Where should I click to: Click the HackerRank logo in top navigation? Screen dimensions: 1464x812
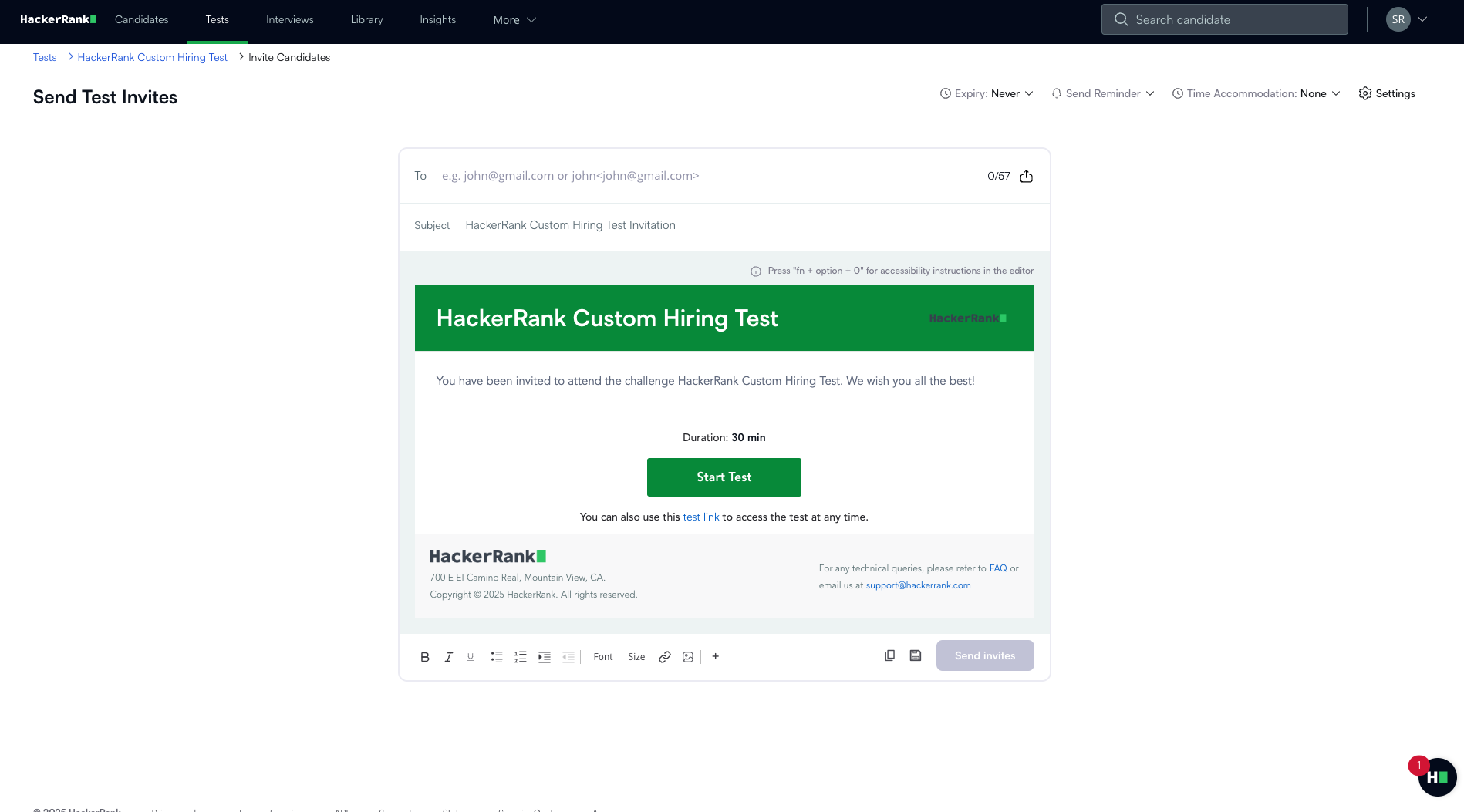(59, 19)
